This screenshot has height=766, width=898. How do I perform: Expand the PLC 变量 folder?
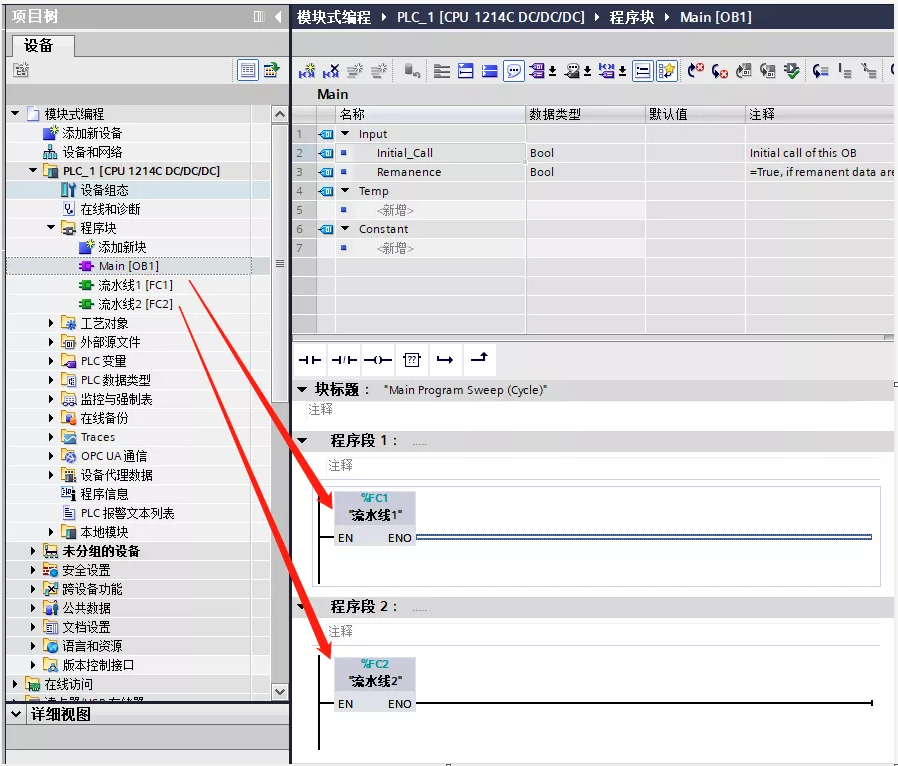point(52,361)
